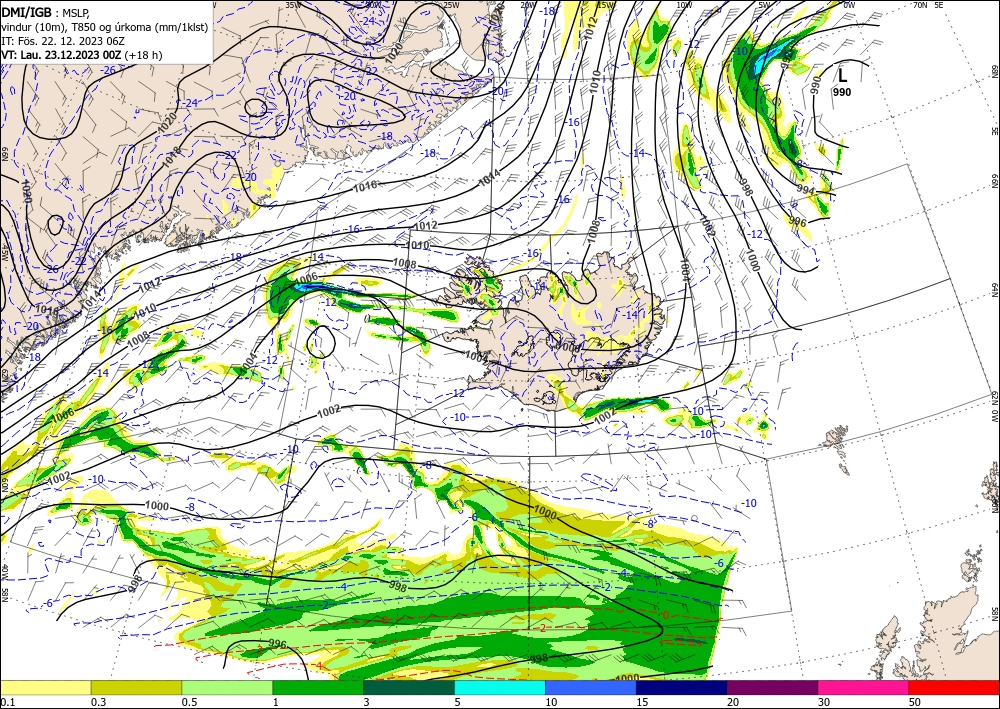Click the '50' legend scale value

(x=915, y=702)
